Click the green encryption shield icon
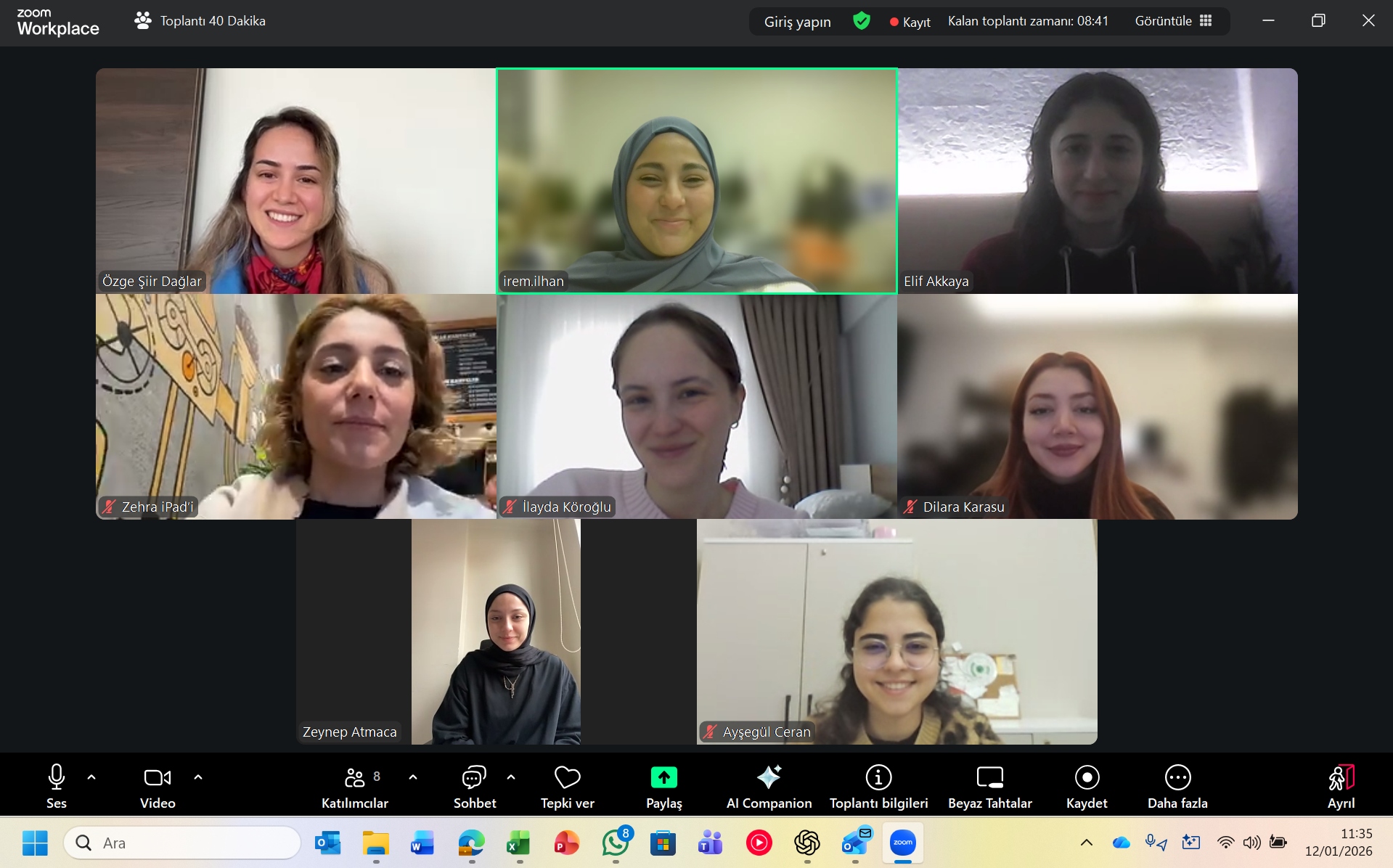Viewport: 1393px width, 868px height. (x=862, y=21)
